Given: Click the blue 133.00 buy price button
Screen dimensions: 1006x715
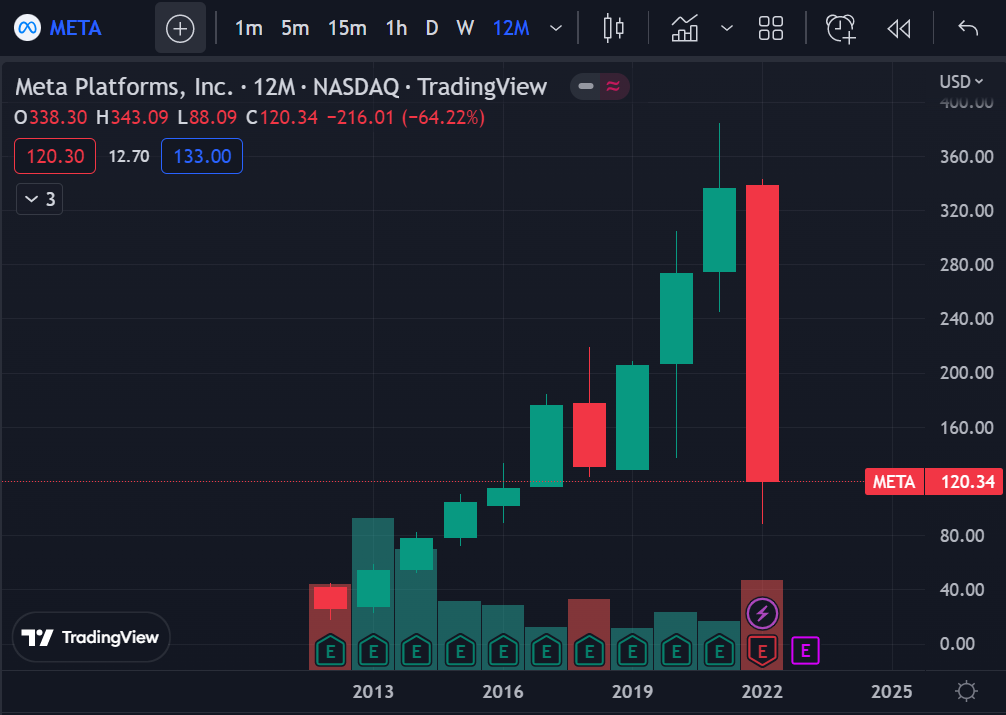Looking at the screenshot, I should (x=202, y=156).
